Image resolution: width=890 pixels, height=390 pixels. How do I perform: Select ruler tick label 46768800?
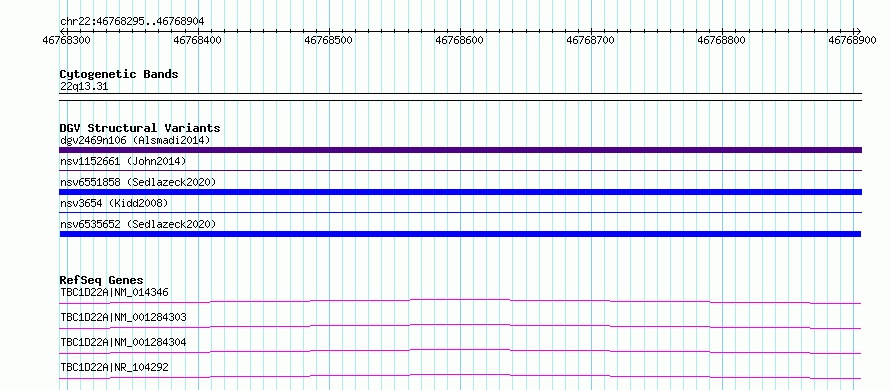722,40
